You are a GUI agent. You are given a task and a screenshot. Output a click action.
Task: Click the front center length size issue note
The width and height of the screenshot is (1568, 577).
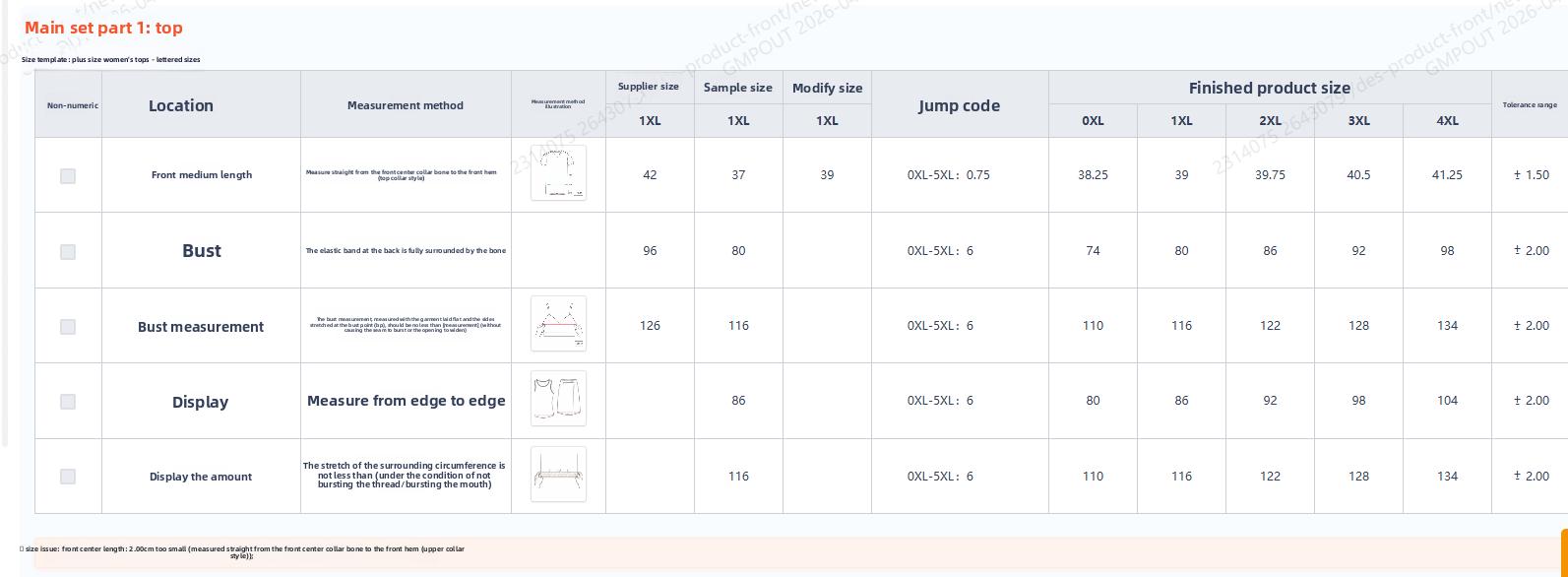tap(243, 552)
